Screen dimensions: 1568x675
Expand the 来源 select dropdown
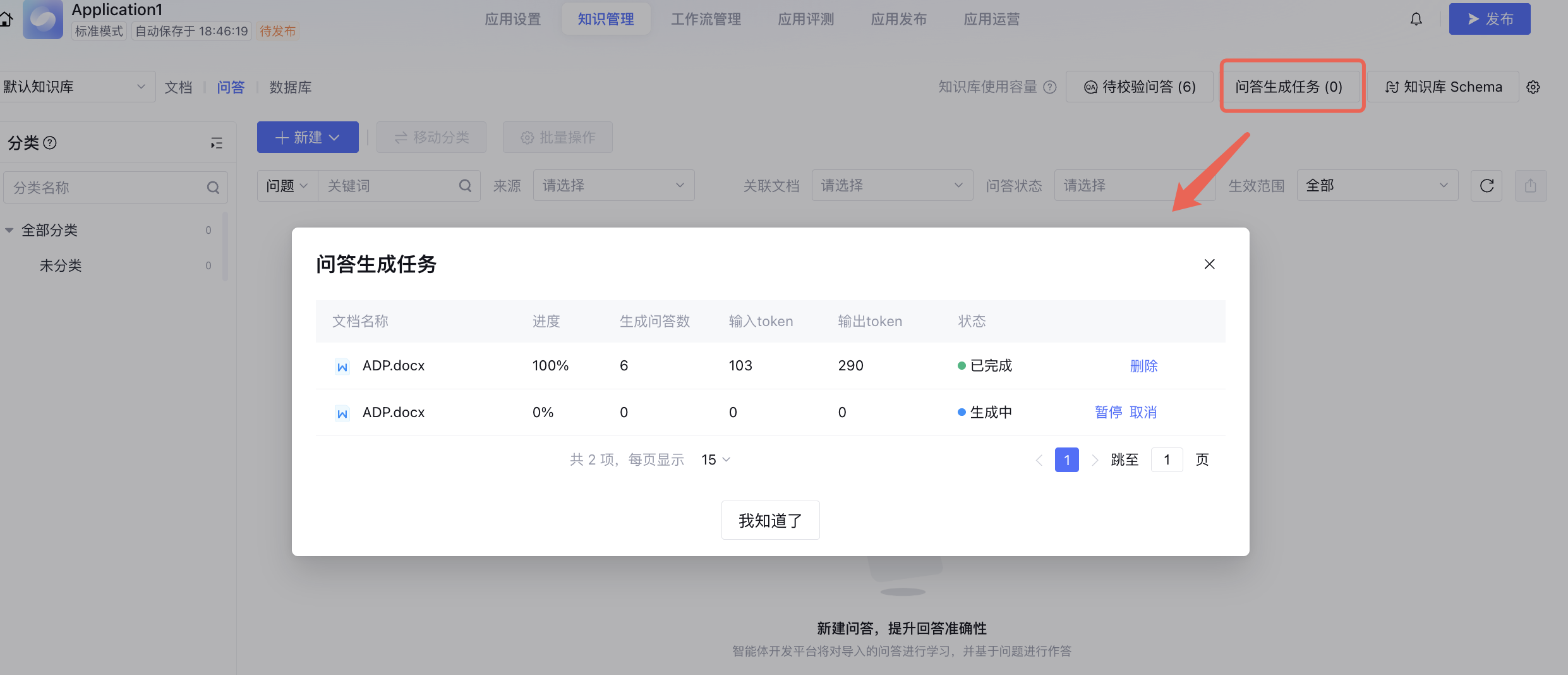point(613,186)
